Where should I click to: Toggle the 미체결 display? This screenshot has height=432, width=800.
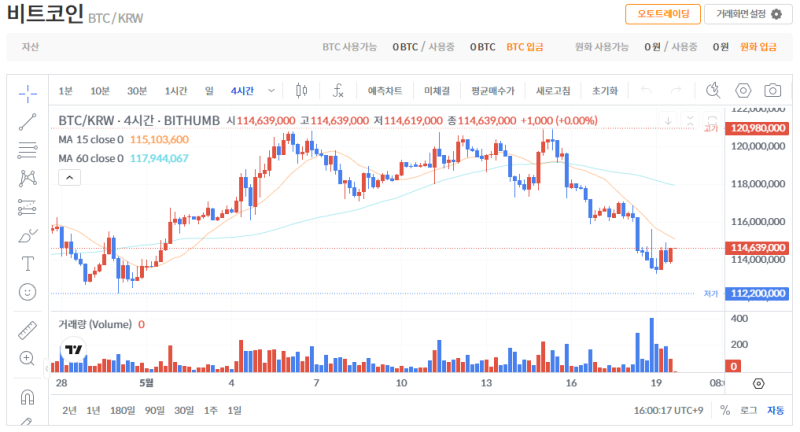437,91
